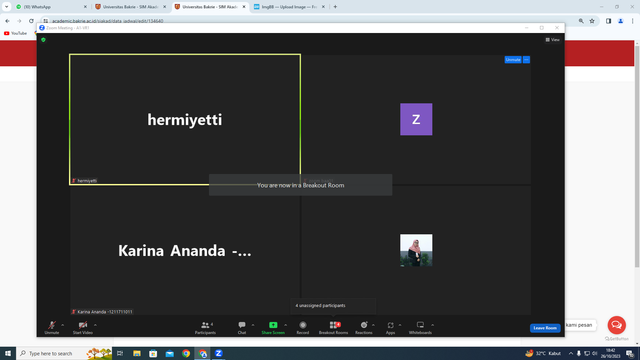The height and width of the screenshot is (360, 640).
Task: Open the notification center icon
Action: (x=630, y=353)
